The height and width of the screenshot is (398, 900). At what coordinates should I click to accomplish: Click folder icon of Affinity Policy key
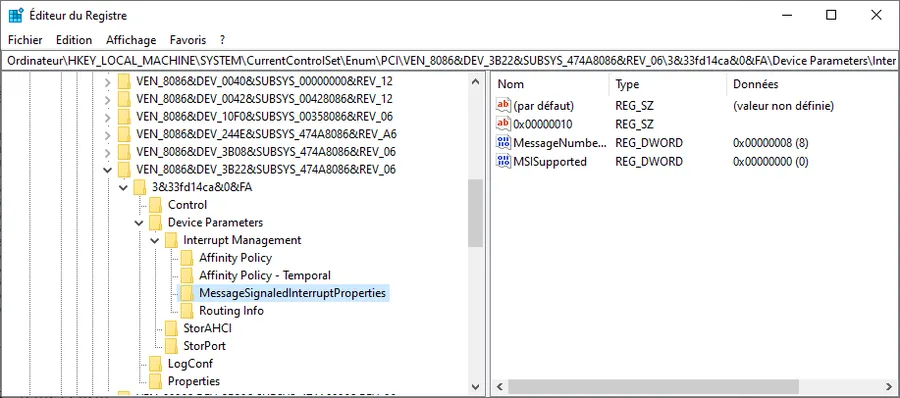(187, 258)
